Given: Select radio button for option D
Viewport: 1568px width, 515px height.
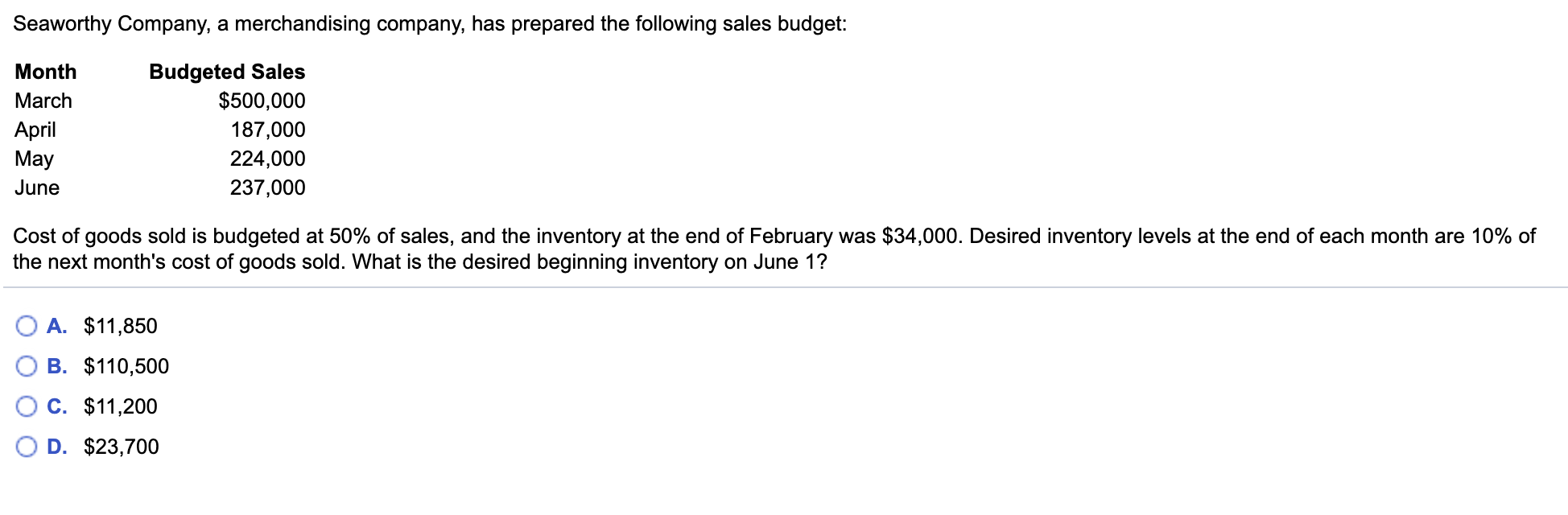Looking at the screenshot, I should click(x=27, y=447).
